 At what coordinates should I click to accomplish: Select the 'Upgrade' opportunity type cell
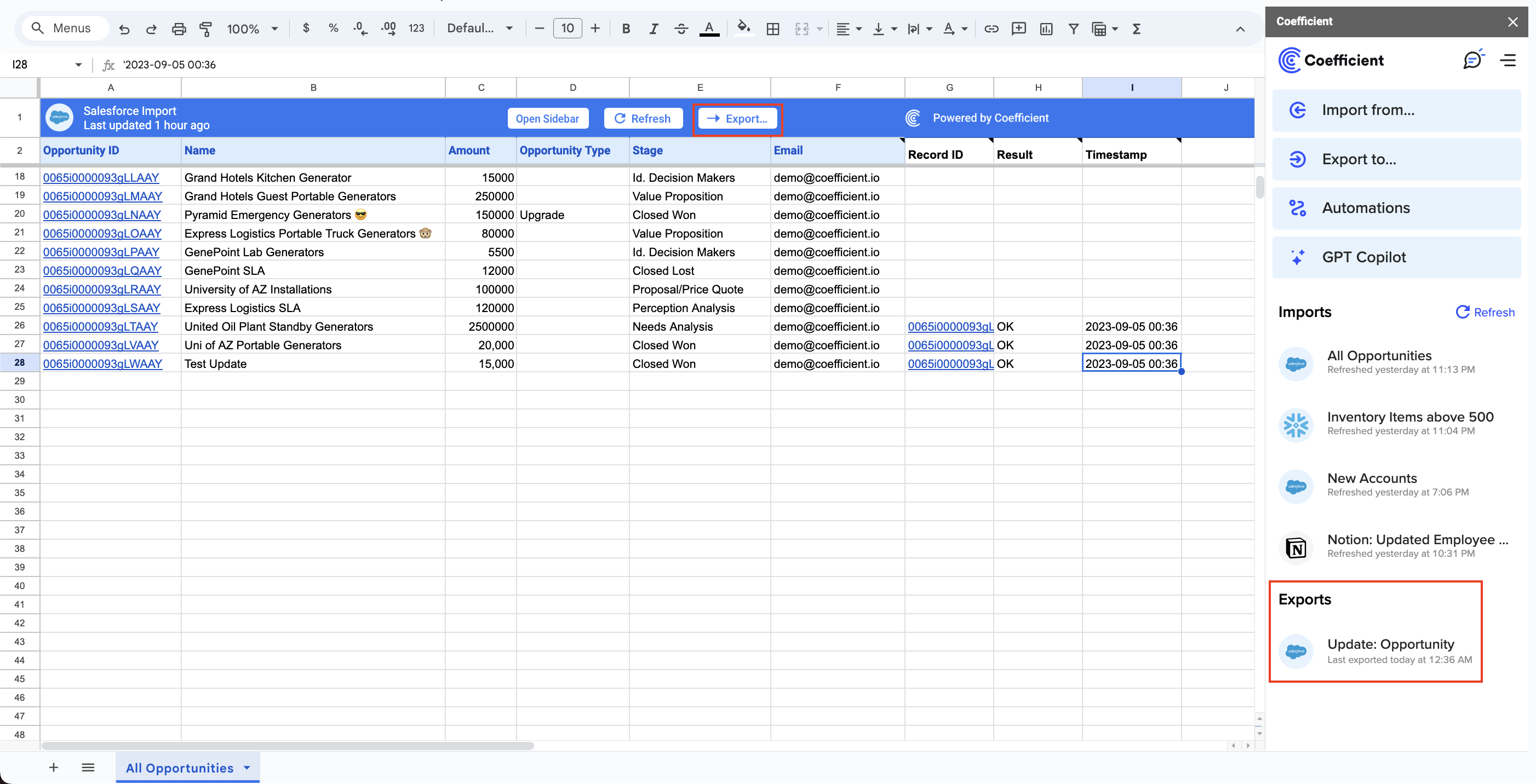pos(572,215)
